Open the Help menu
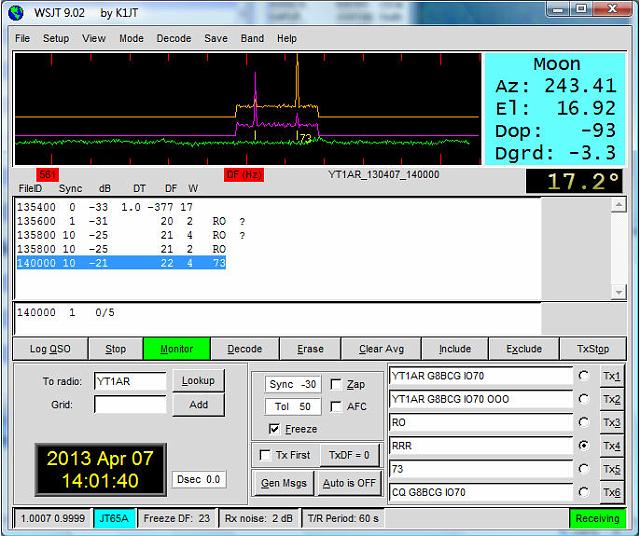This screenshot has width=640, height=536. click(x=287, y=38)
